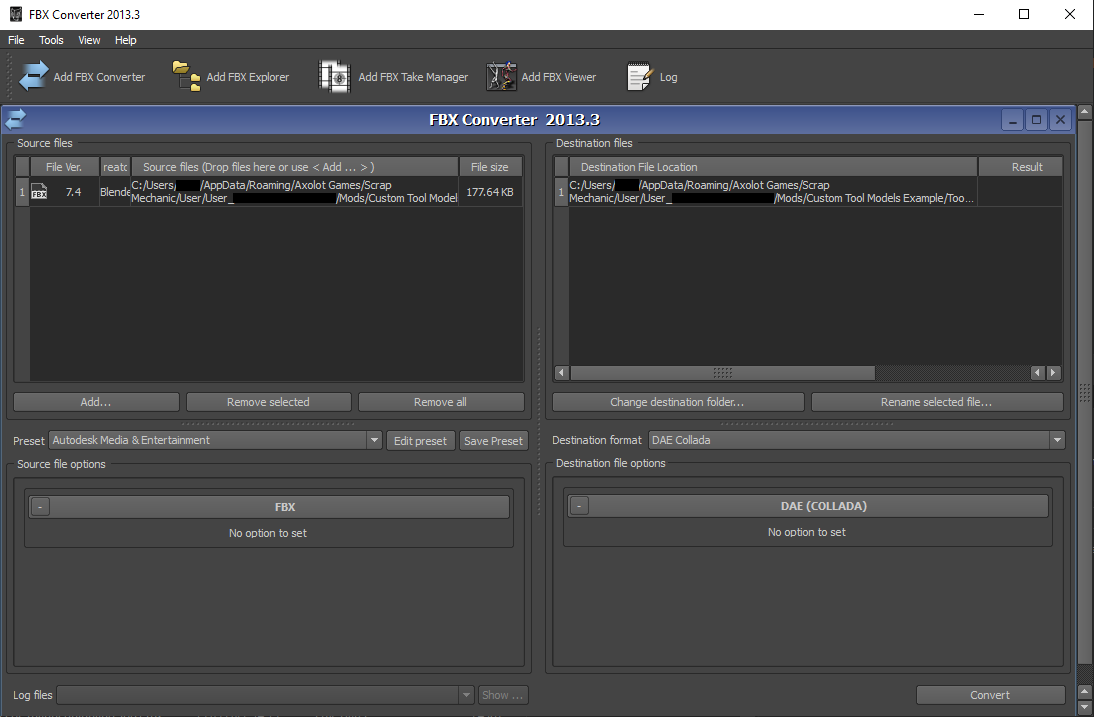Image resolution: width=1094 pixels, height=717 pixels.
Task: Select the source file path cell
Action: tap(294, 192)
